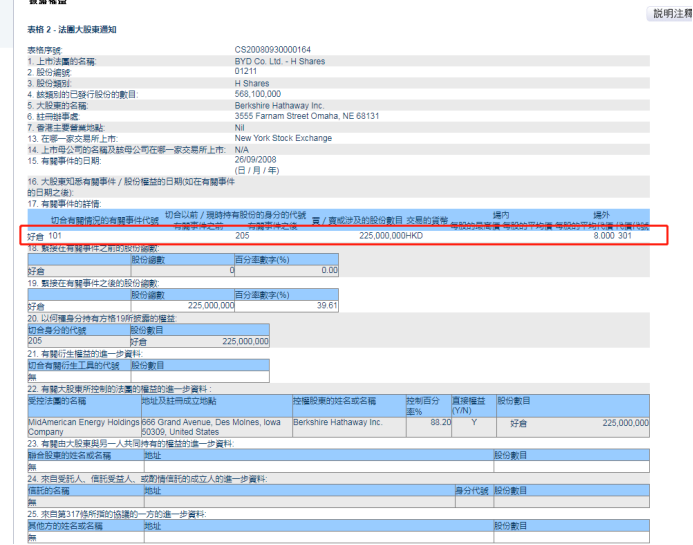Viewport: 693px width, 545px height.
Task: Click the event code 101 in highlighted row
Action: (x=56, y=235)
